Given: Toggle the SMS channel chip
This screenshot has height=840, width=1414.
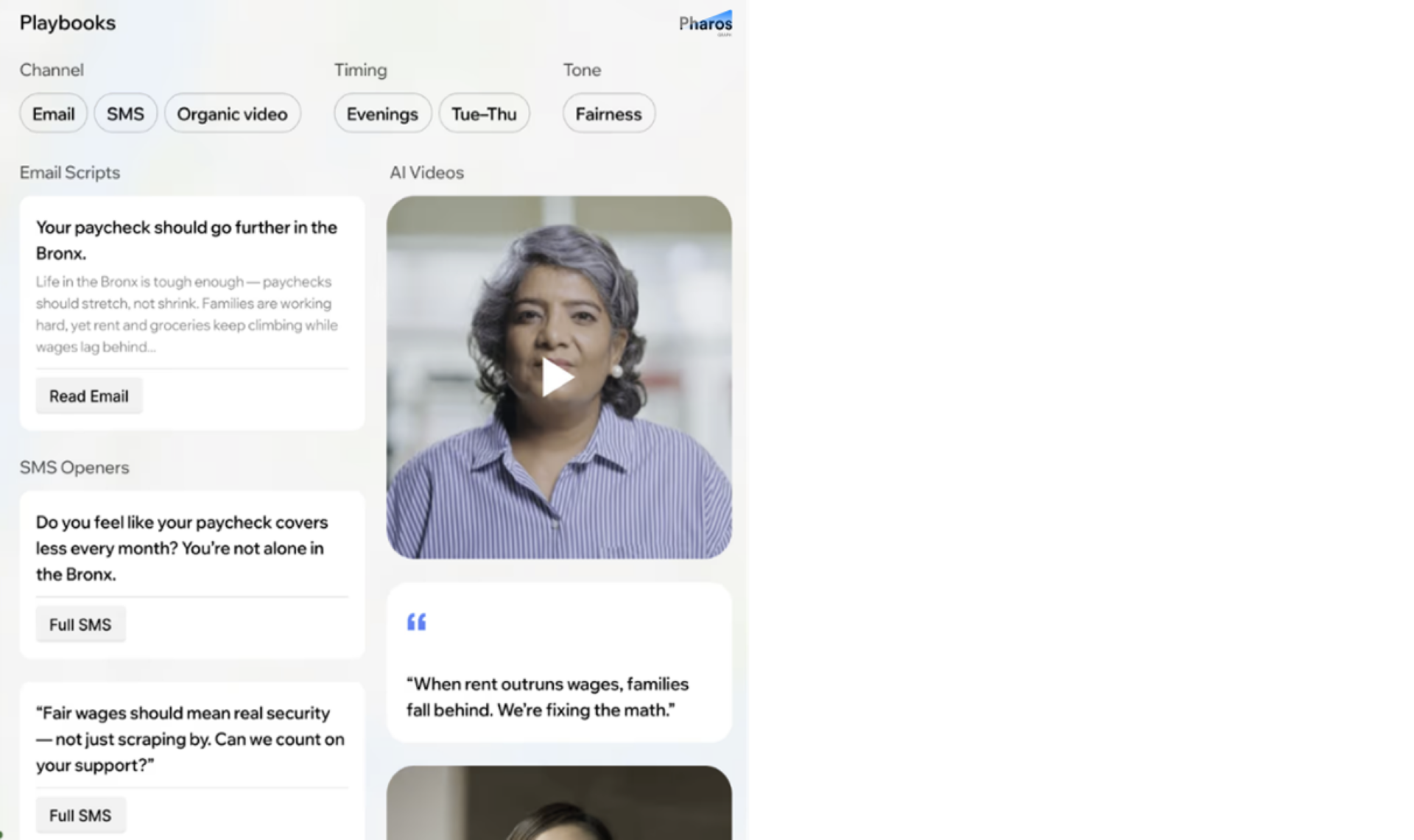Looking at the screenshot, I should (x=125, y=114).
